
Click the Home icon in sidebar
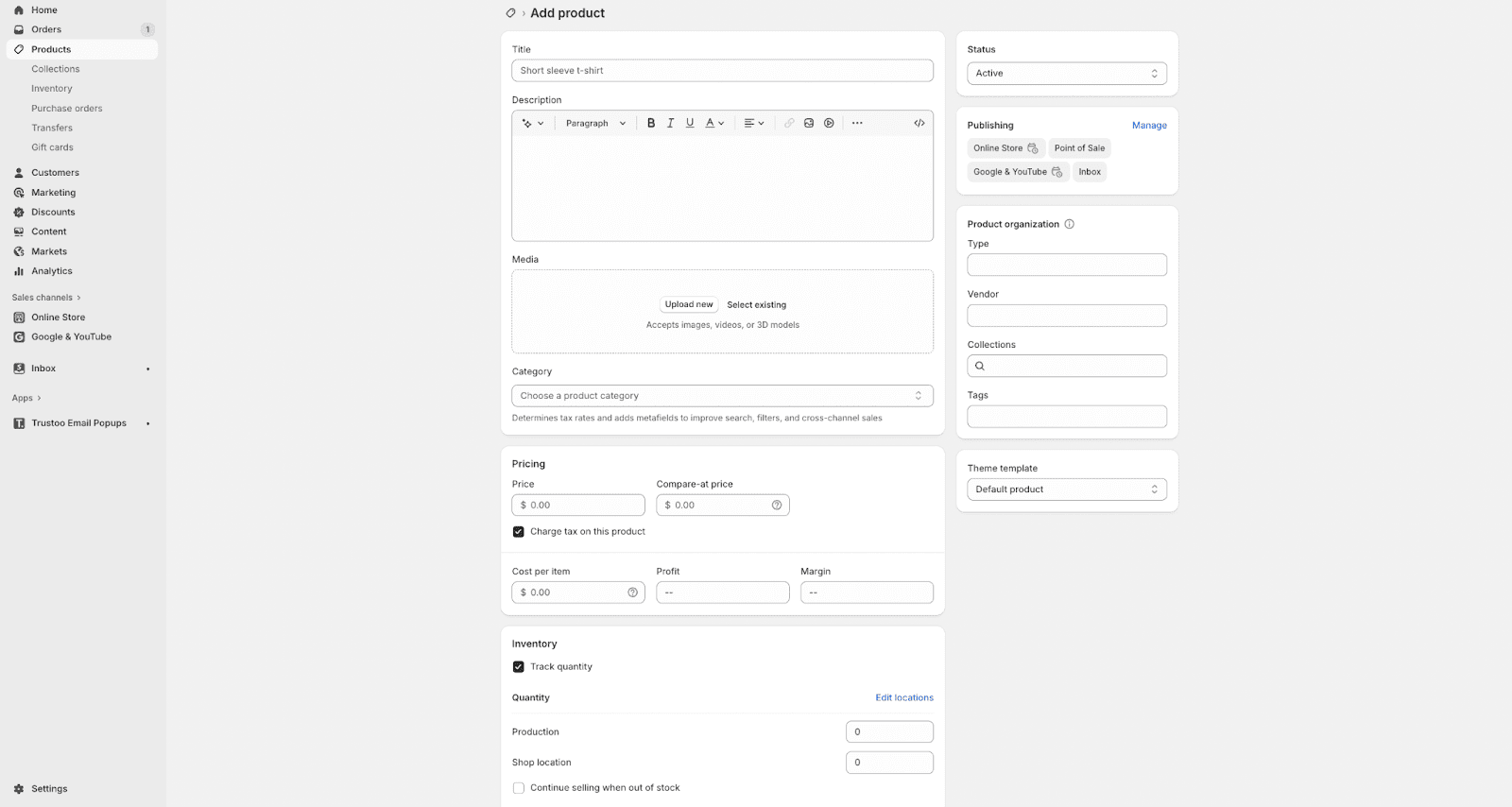(19, 10)
